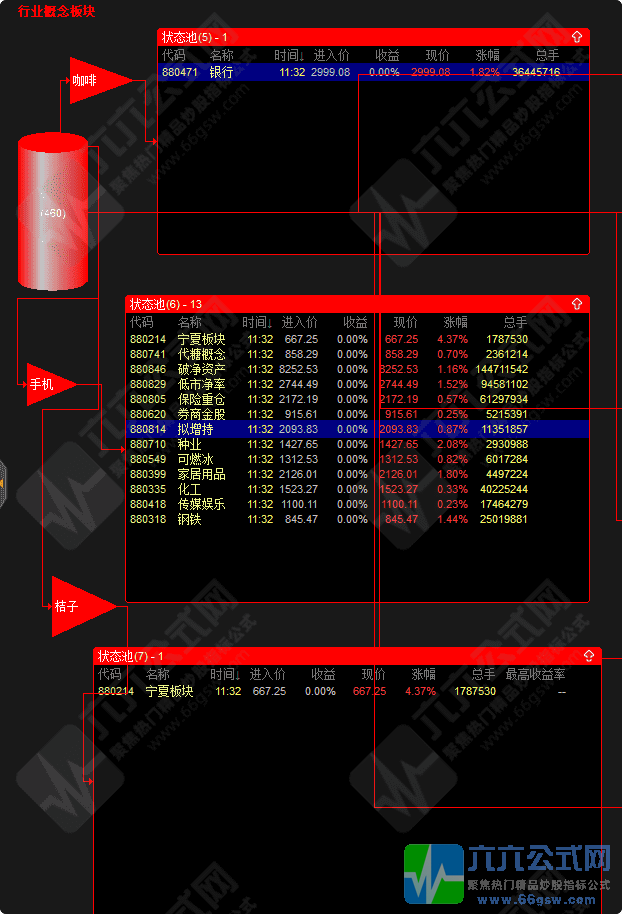622x914 pixels.
Task: Sort 状态池(5) by 涨幅 column header
Action: (x=488, y=55)
